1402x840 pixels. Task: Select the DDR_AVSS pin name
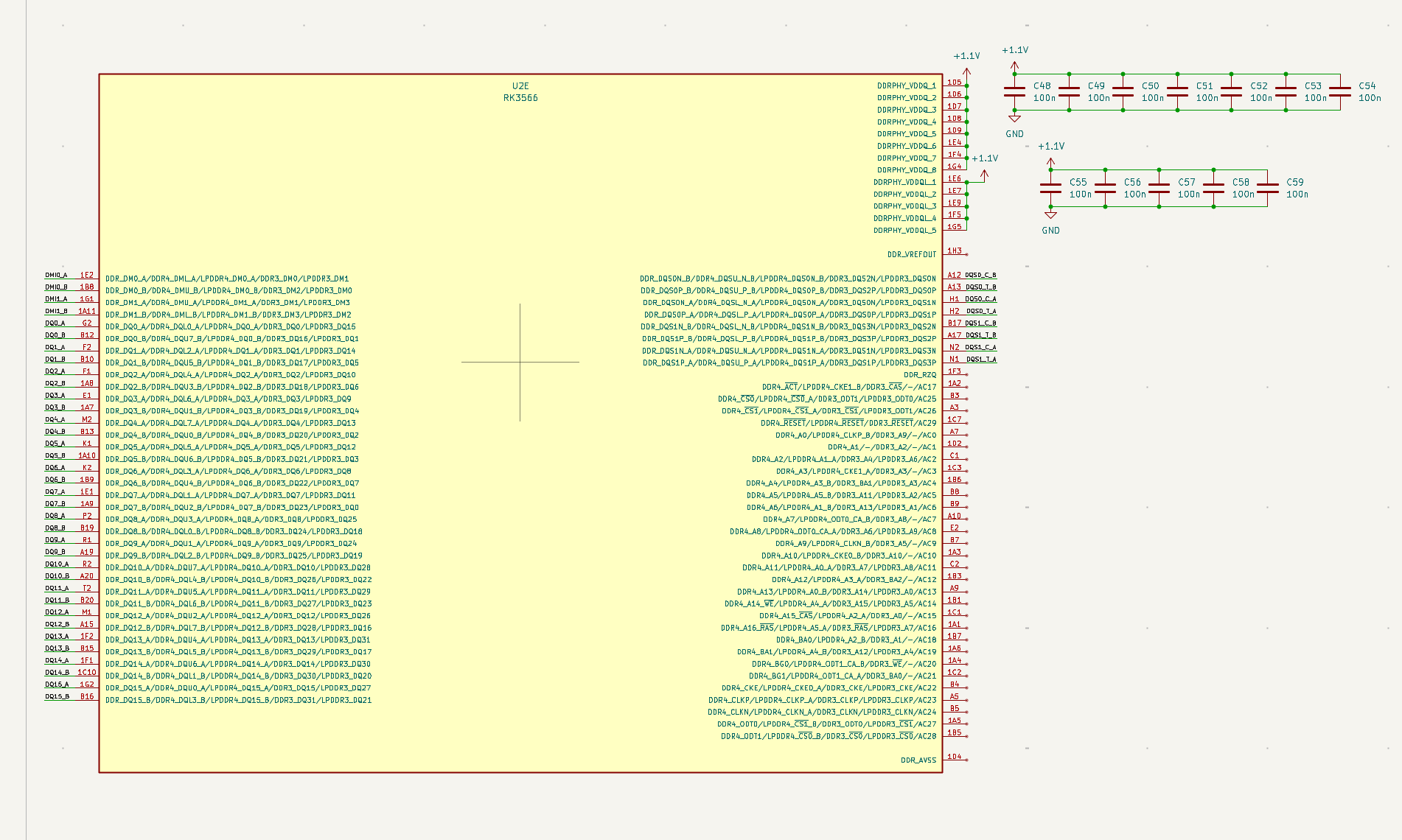[918, 760]
